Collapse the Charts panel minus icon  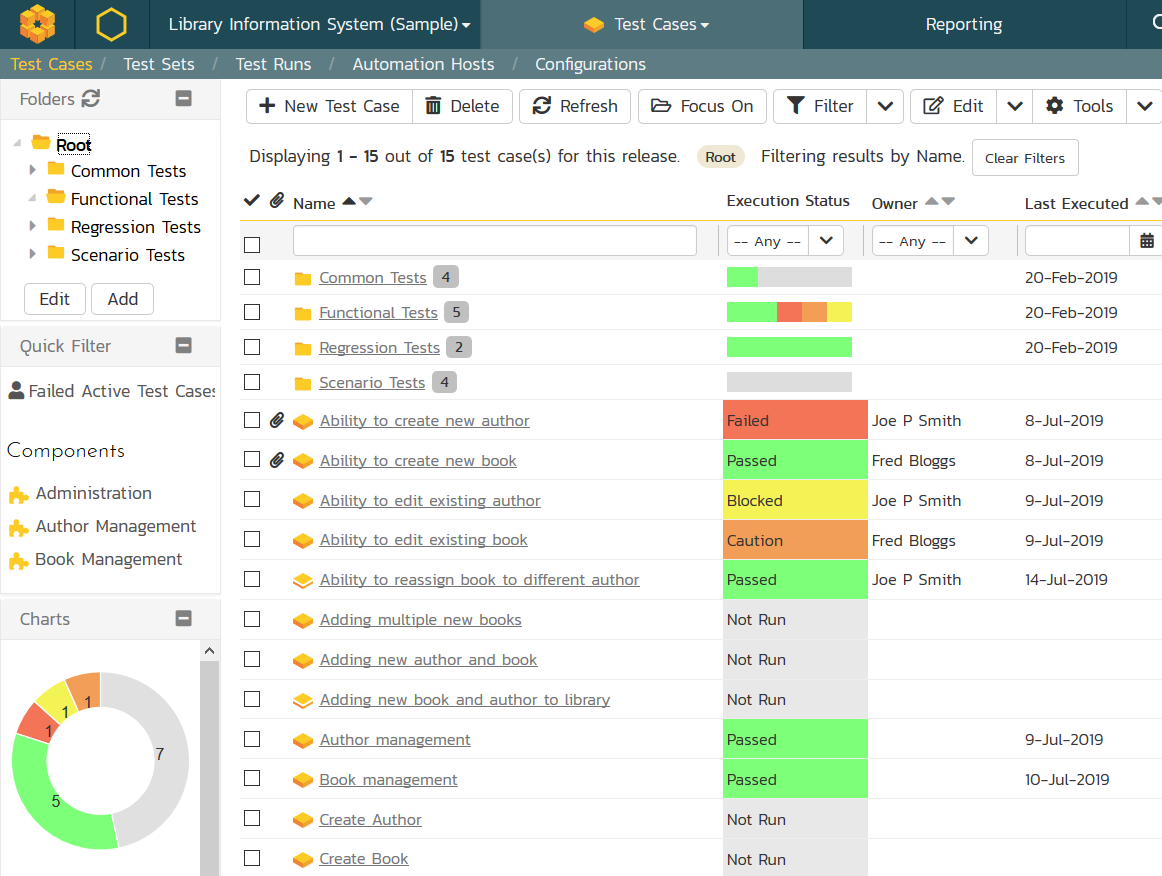tap(183, 619)
